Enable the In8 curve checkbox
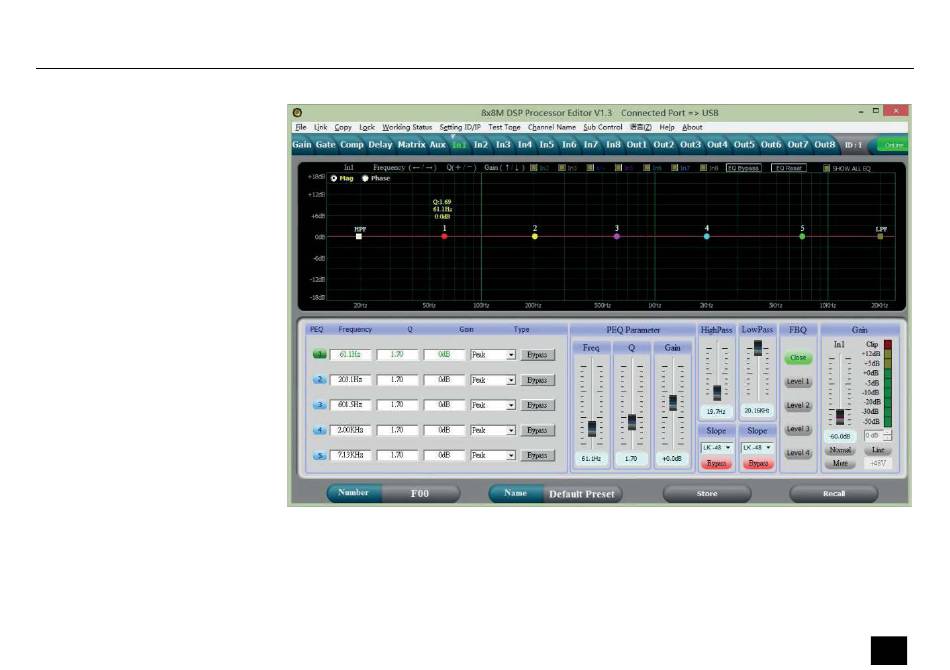This screenshot has height=670, width=950. click(x=703, y=168)
